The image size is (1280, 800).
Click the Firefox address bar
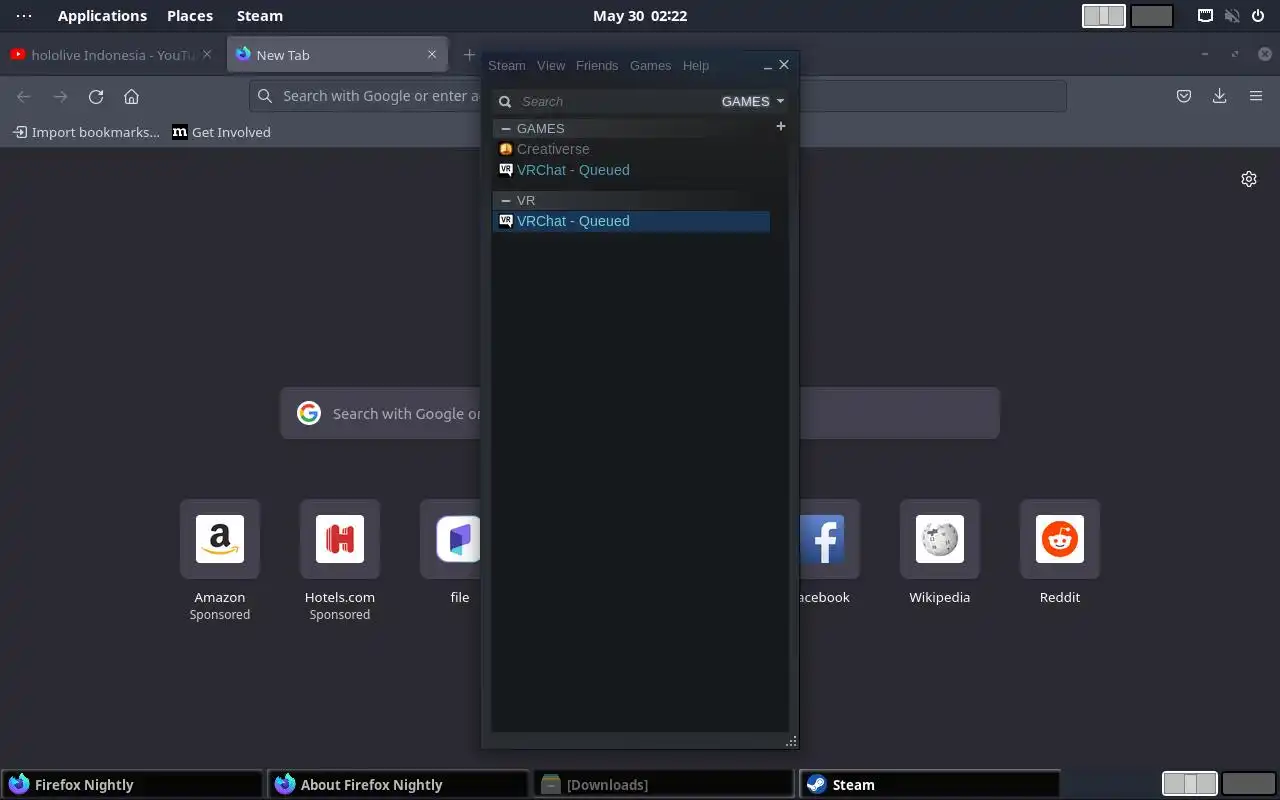(658, 96)
